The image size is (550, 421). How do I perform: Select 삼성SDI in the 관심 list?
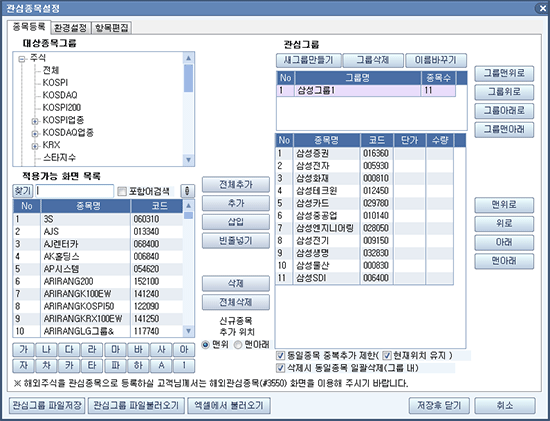coord(364,278)
